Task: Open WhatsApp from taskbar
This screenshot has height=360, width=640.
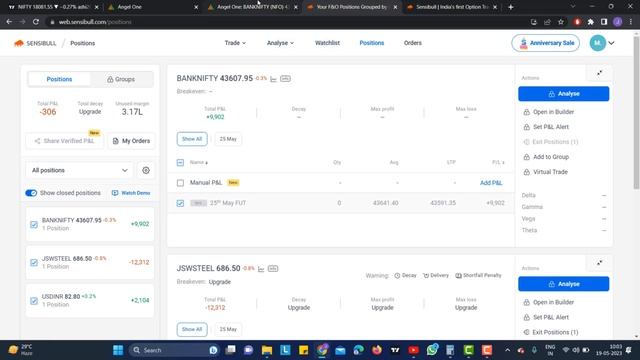Action: click(x=432, y=350)
